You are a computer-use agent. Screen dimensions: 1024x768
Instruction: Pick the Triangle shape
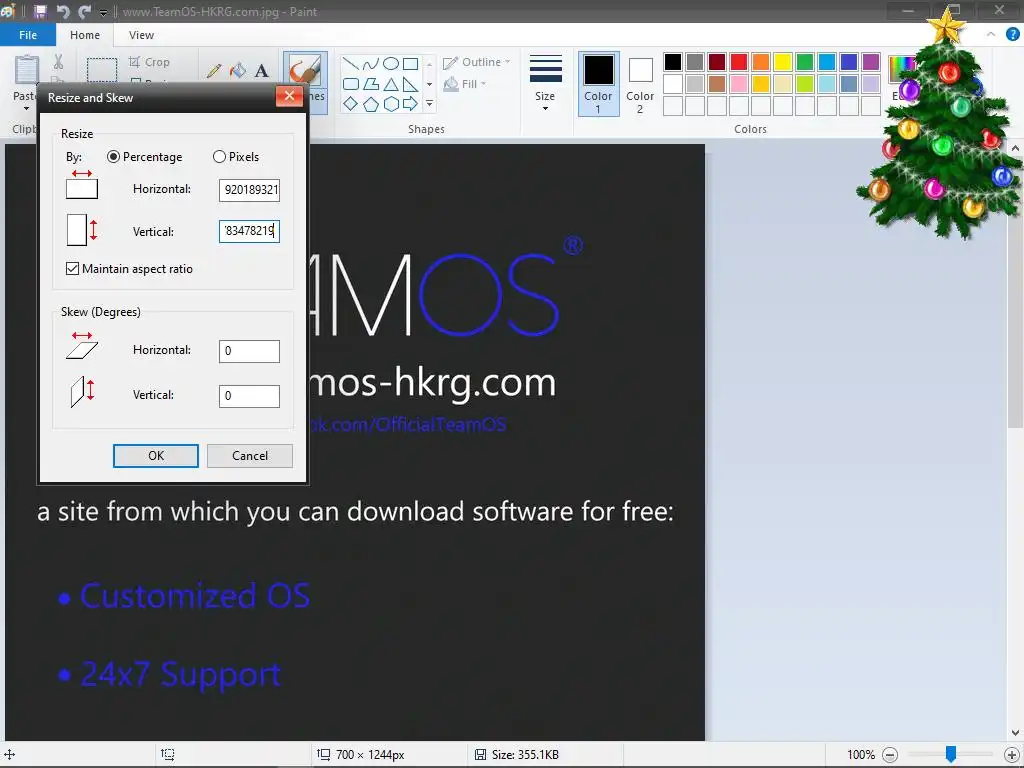tap(391, 84)
